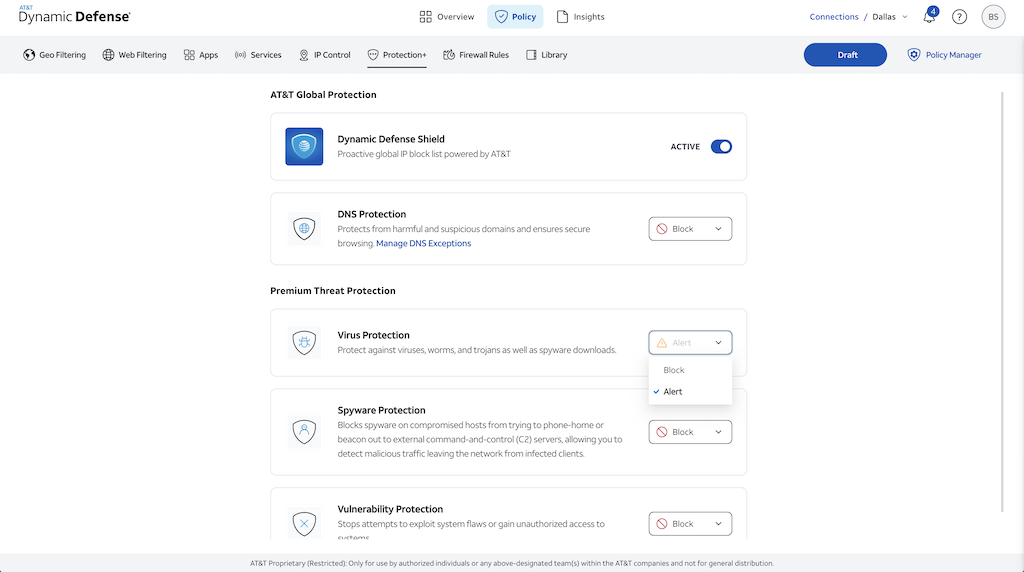Open the Vulnerability Protection Block dropdown
This screenshot has width=1024, height=572.
click(x=690, y=524)
